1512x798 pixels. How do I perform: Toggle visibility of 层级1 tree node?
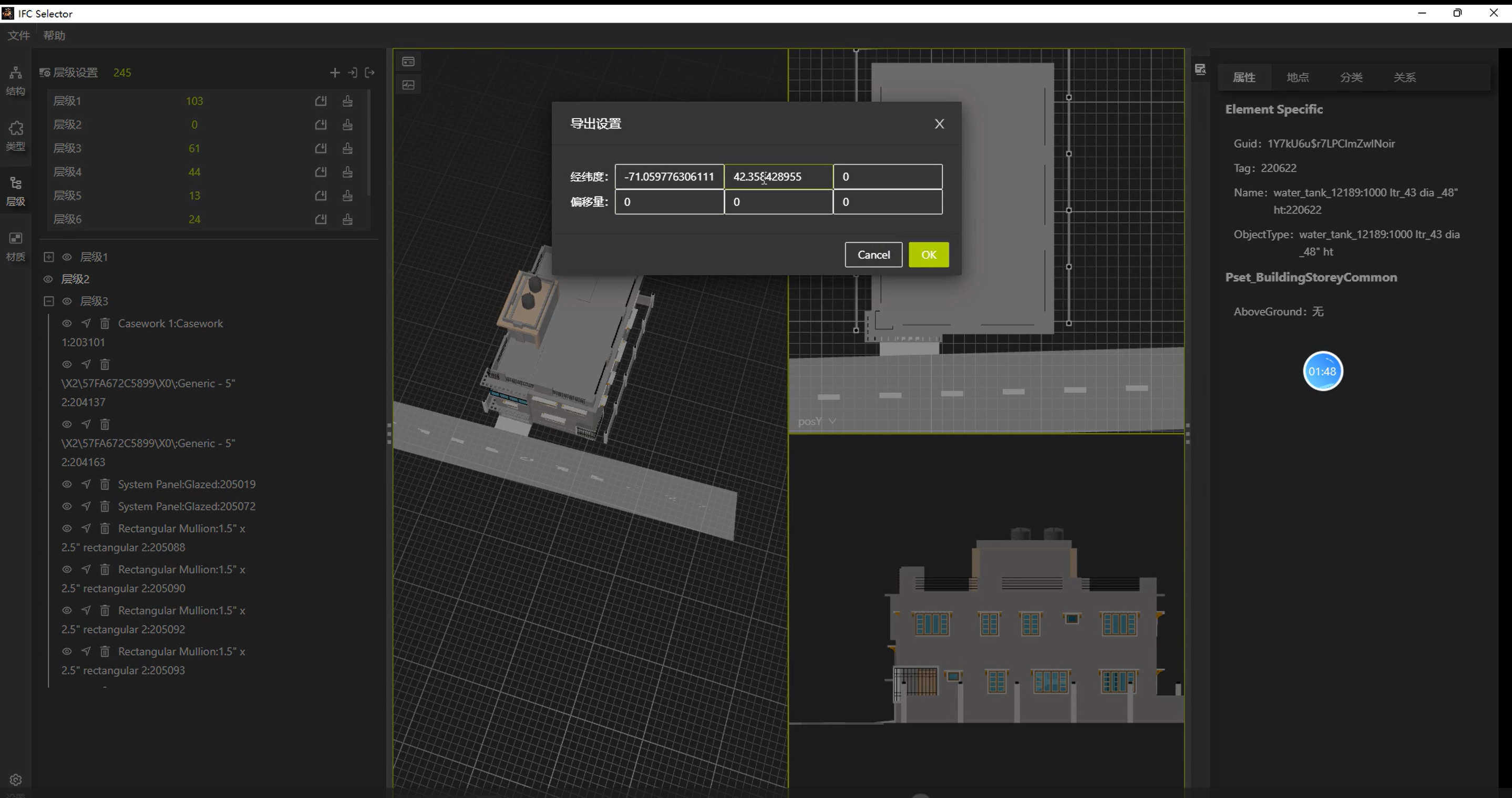tap(67, 257)
